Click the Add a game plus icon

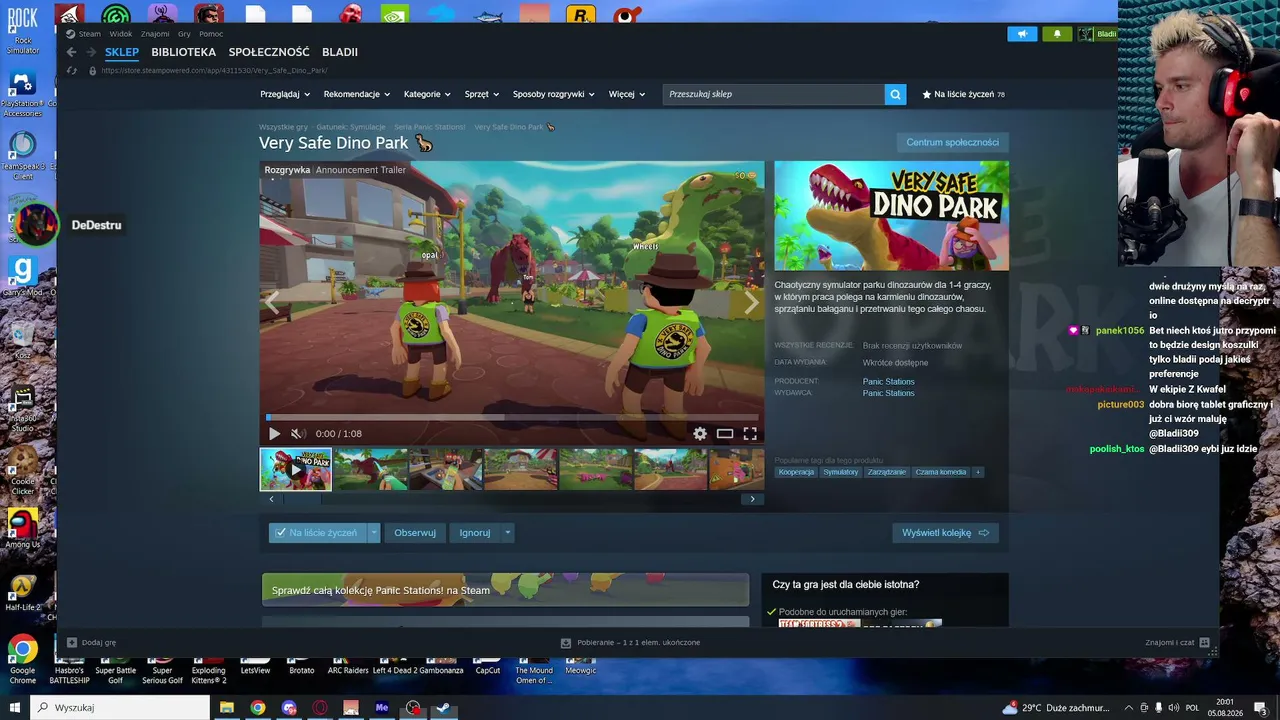click(x=72, y=643)
